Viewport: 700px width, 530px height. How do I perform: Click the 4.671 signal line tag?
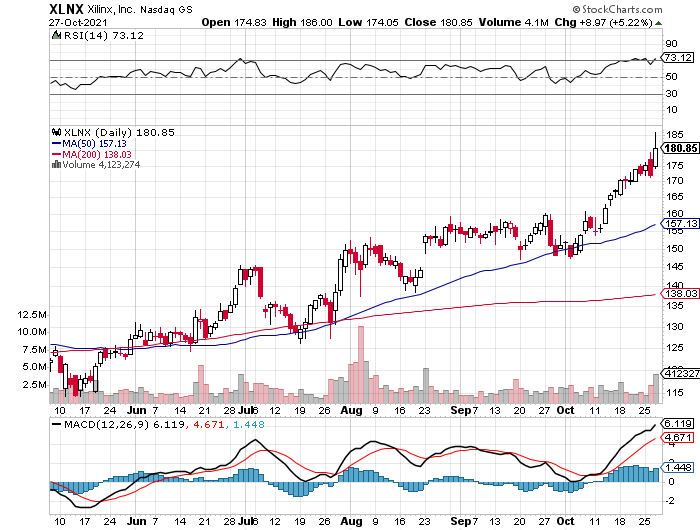click(678, 437)
